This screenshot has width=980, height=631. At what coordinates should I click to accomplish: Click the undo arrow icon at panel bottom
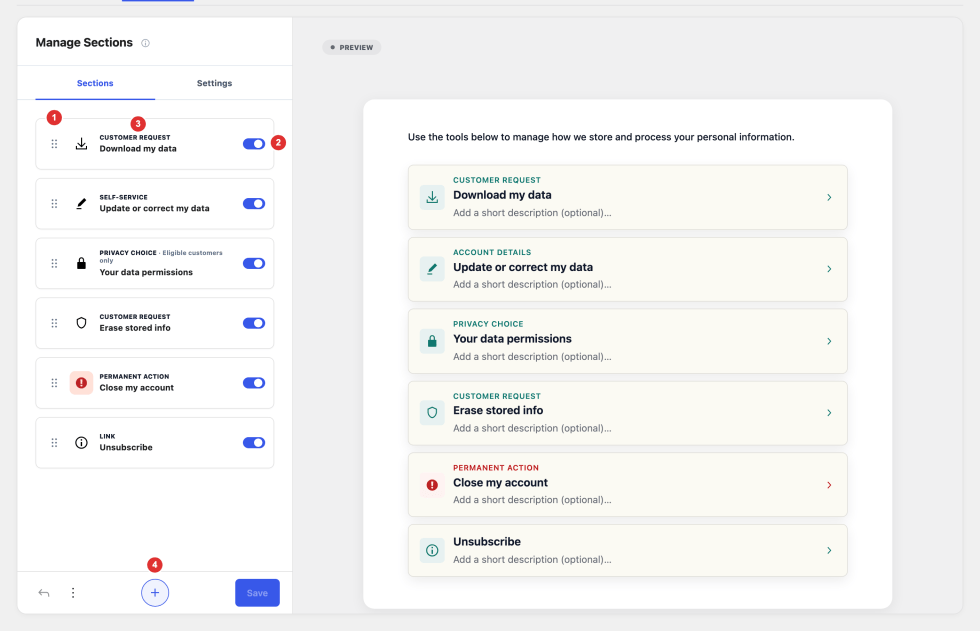click(x=44, y=593)
